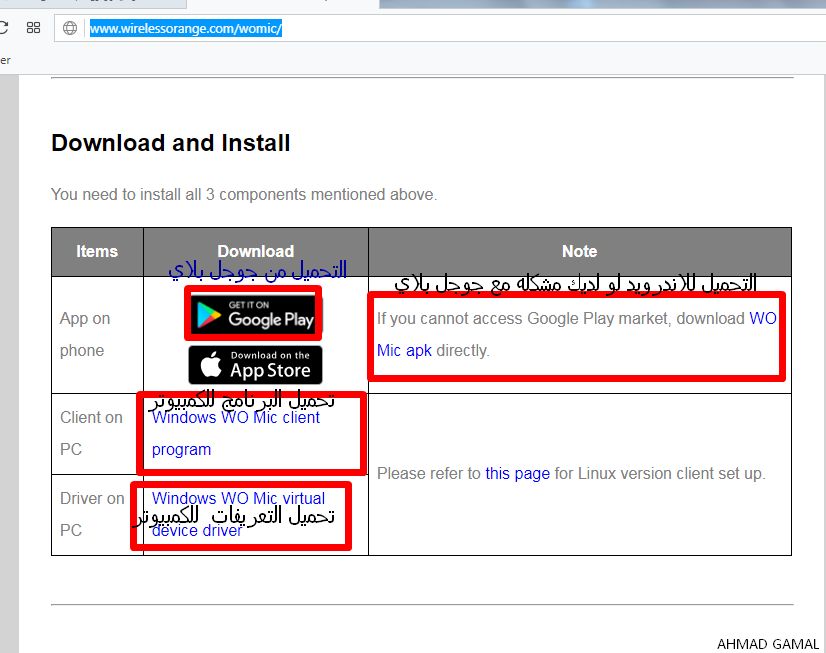The image size is (826, 653).
Task: Open the four-square grid icon beside address bar
Action: [33, 28]
